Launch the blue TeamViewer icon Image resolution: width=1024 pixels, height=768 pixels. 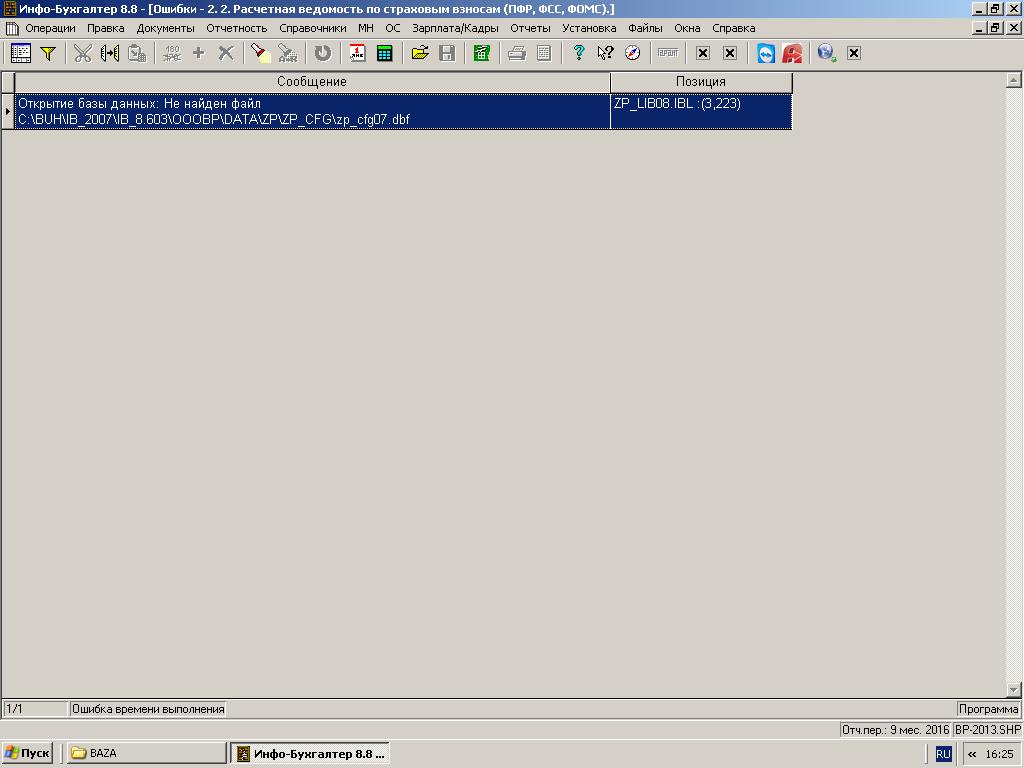pyautogui.click(x=765, y=53)
